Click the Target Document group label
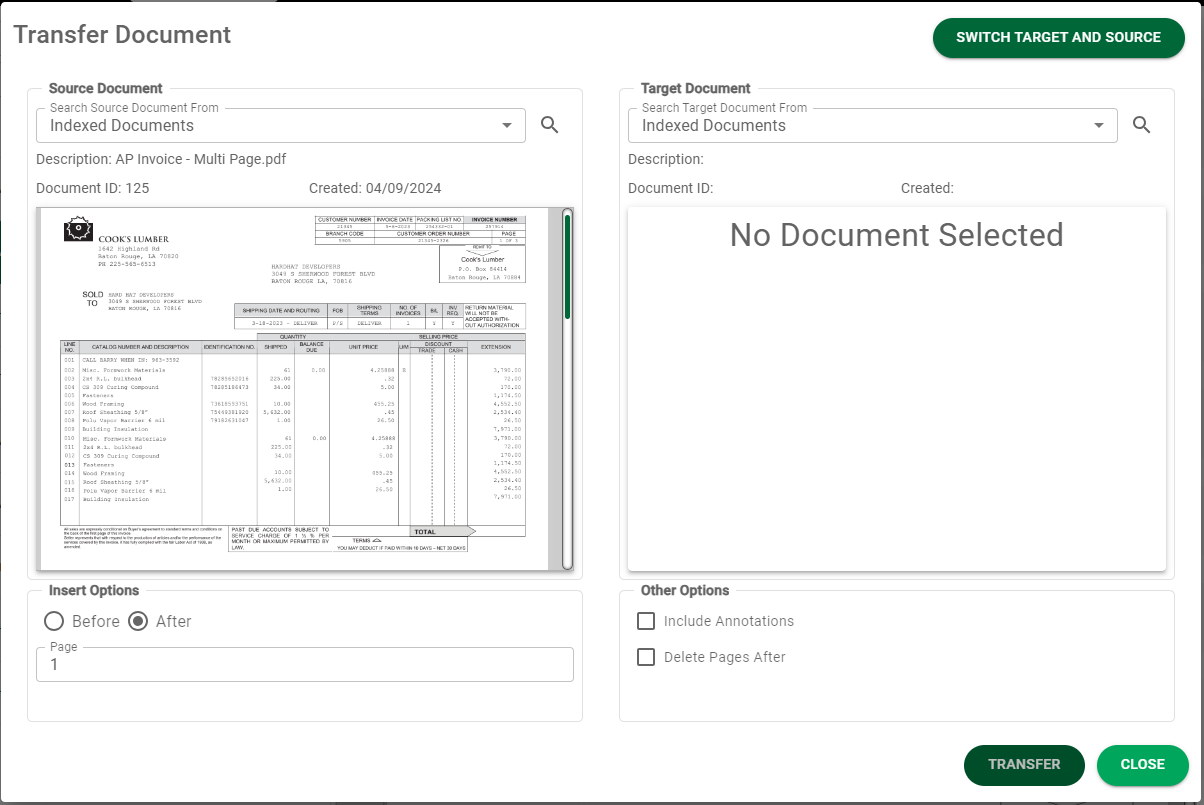 point(696,88)
